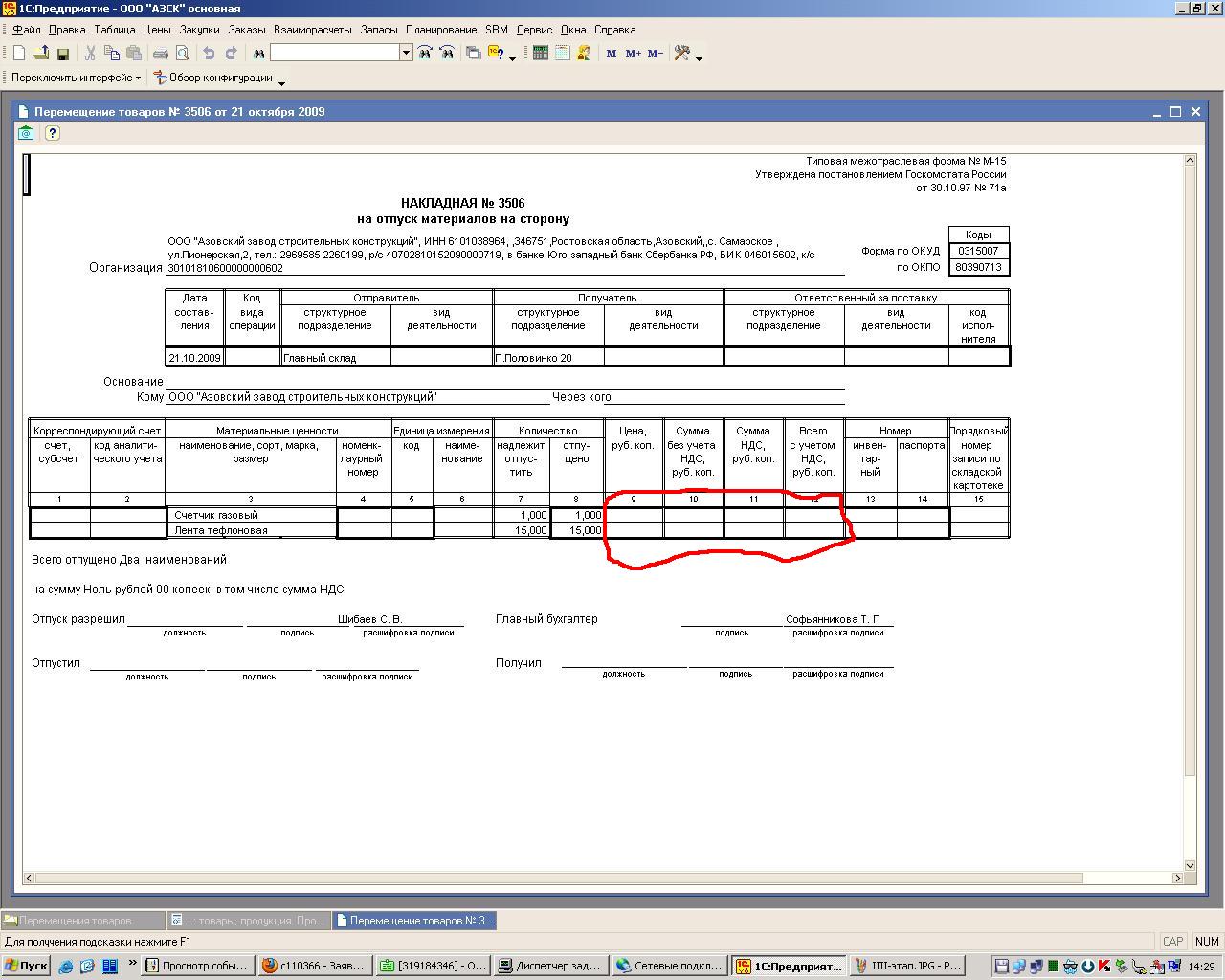Expand options arrow after Обзор конфигурации
The width and height of the screenshot is (1225, 980).
tap(281, 82)
